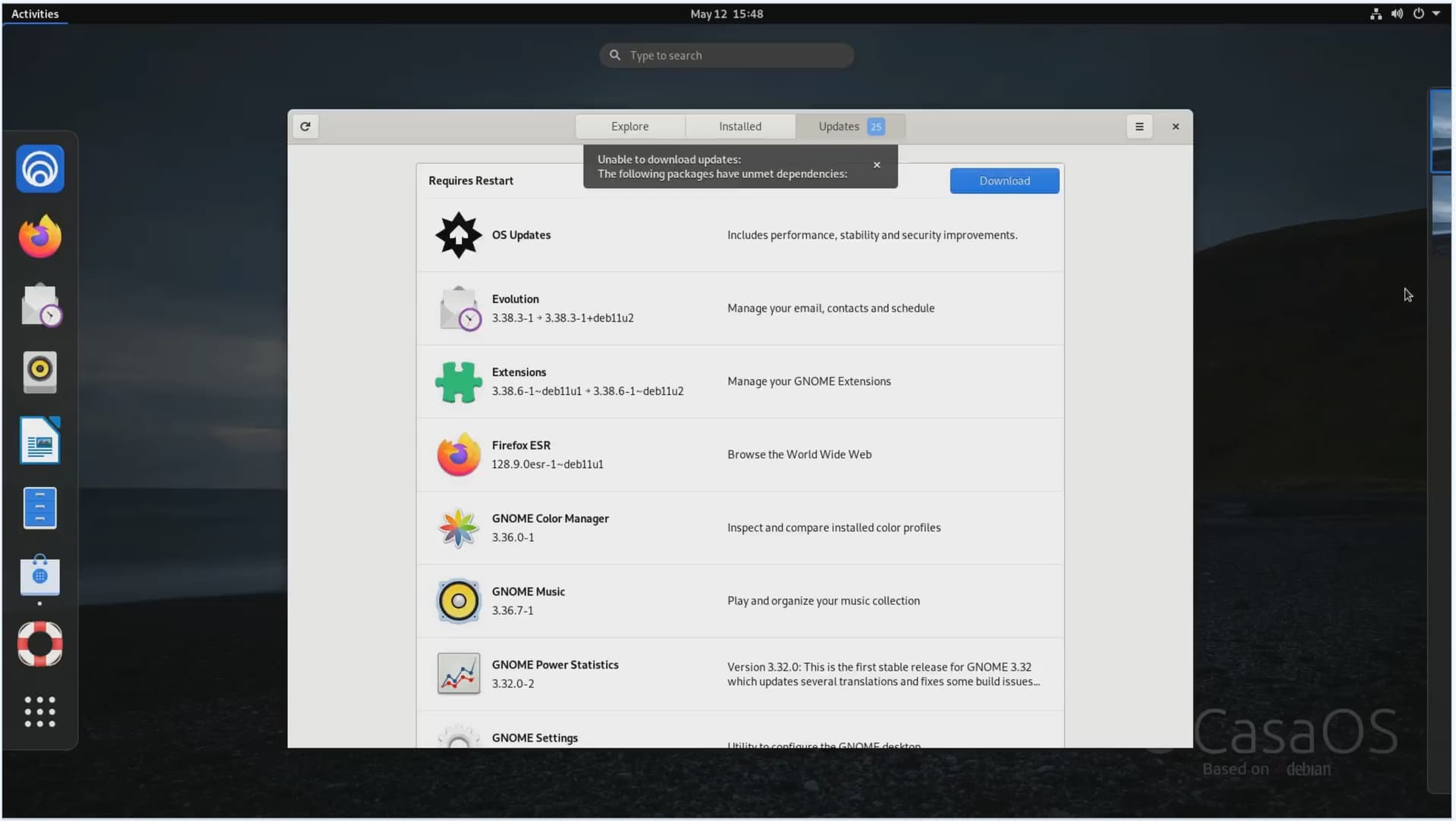This screenshot has width=1456, height=821.
Task: Click 'Inspect and compare installed color profiles' text
Action: [833, 528]
